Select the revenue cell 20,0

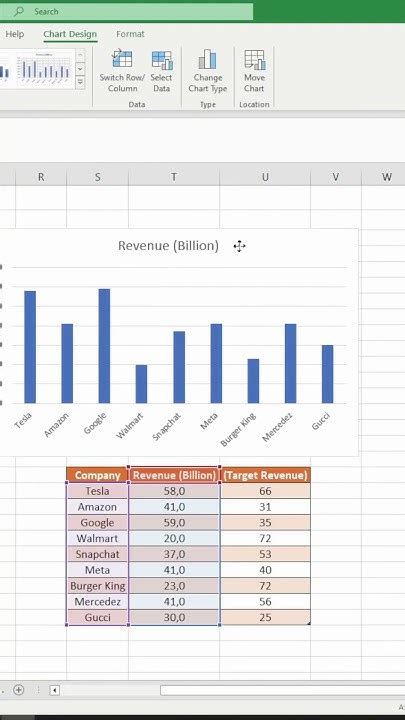pos(174,539)
